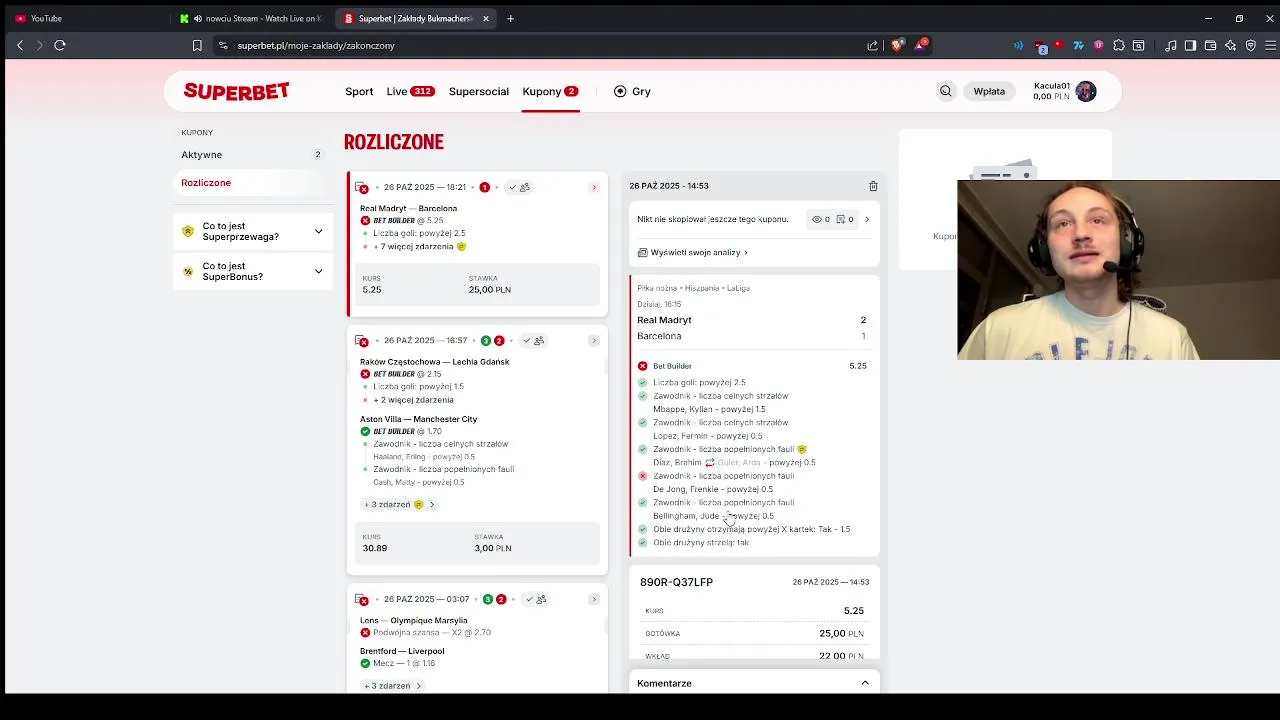Open the browser hamburger menu
The width and height of the screenshot is (1280, 720).
[x=1271, y=45]
